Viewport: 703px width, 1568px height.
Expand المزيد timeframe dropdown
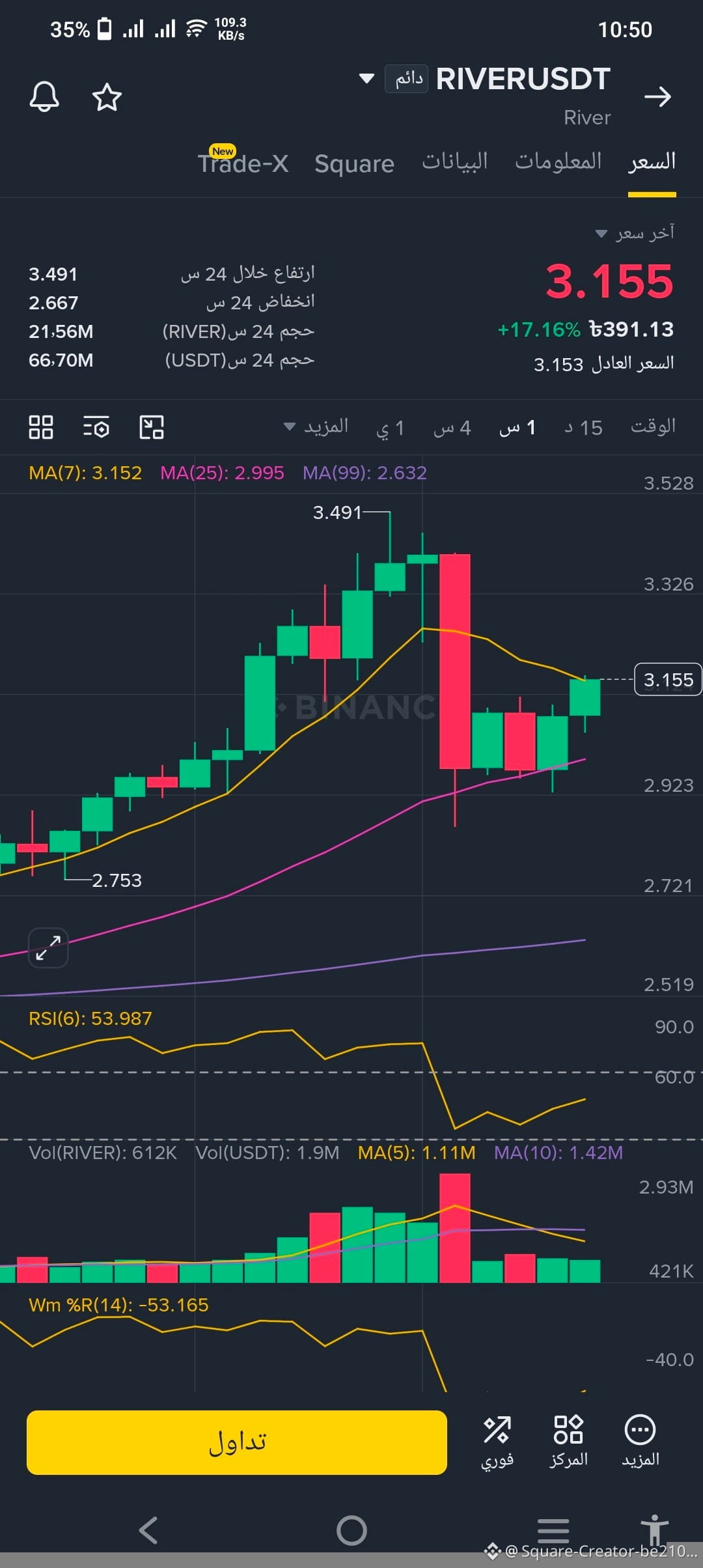click(x=316, y=427)
